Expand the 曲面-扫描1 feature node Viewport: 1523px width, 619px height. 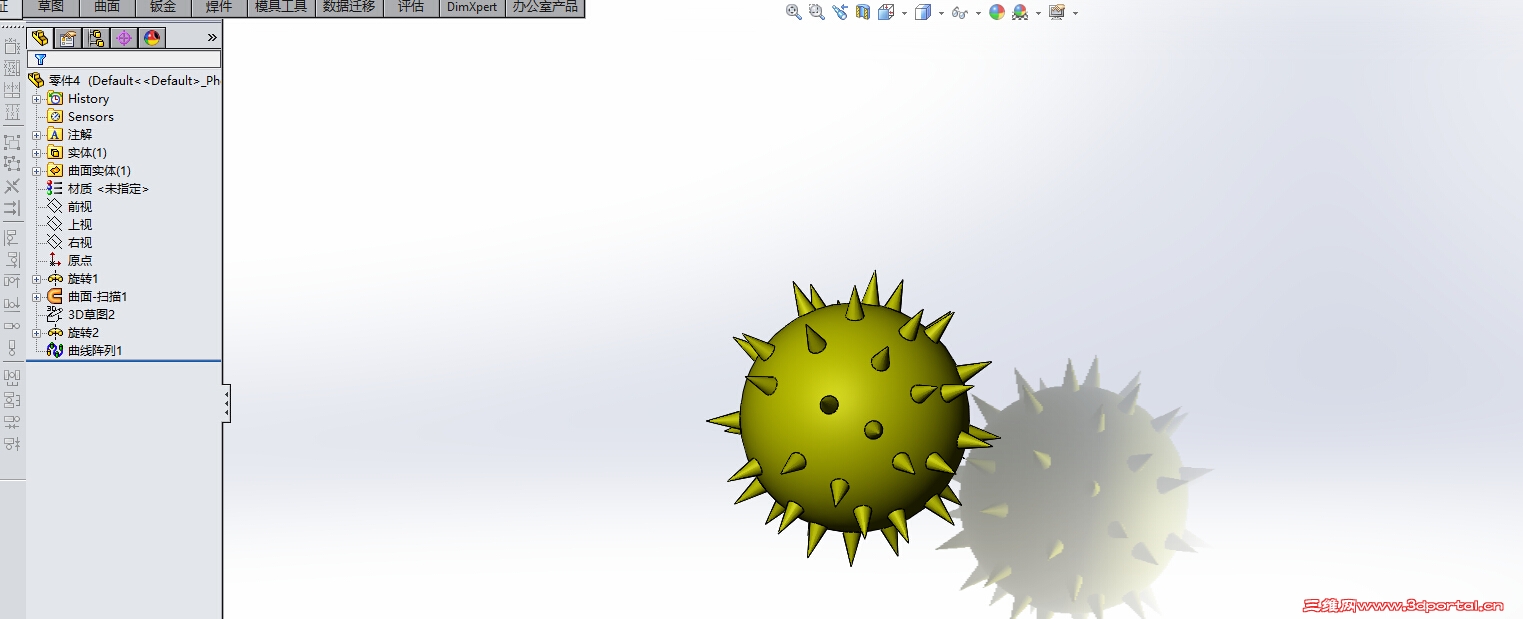tap(37, 297)
